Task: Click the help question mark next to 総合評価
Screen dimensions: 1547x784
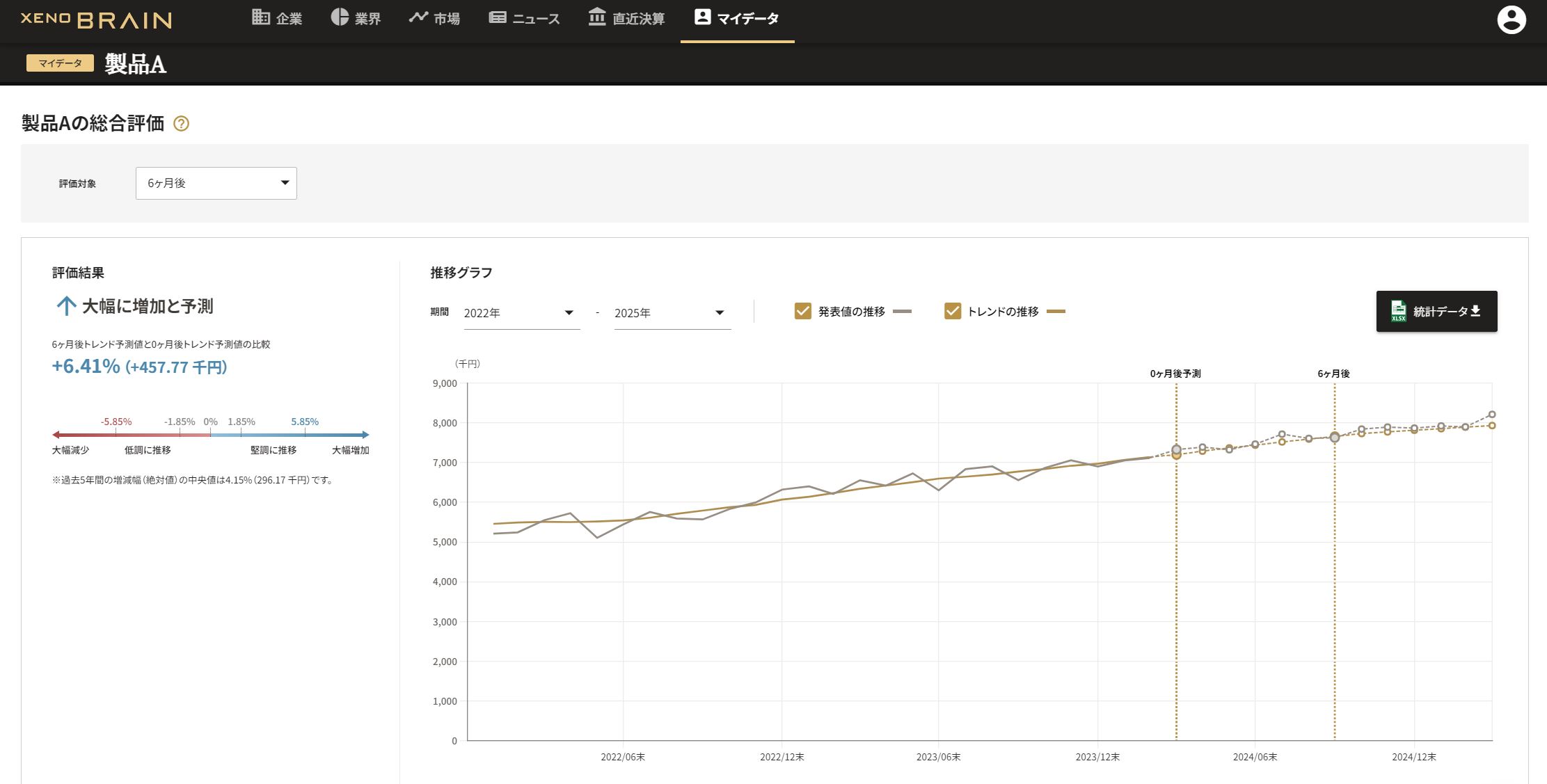Action: click(181, 124)
